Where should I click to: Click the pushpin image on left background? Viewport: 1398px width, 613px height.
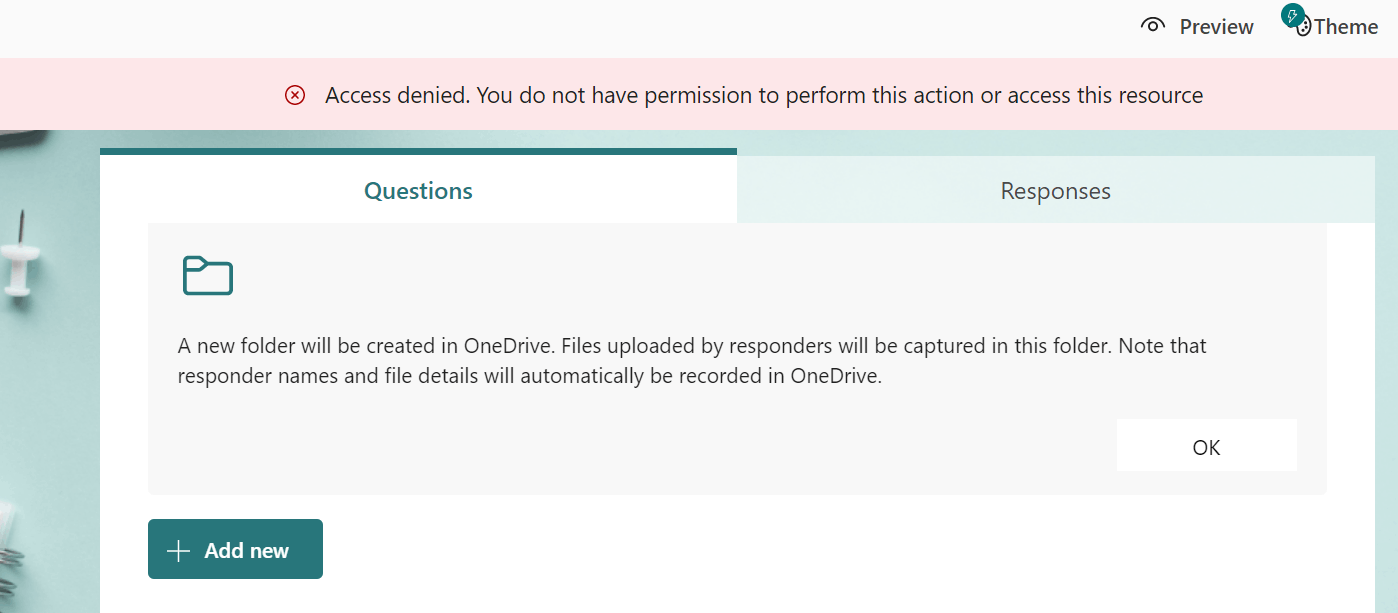[x=20, y=259]
